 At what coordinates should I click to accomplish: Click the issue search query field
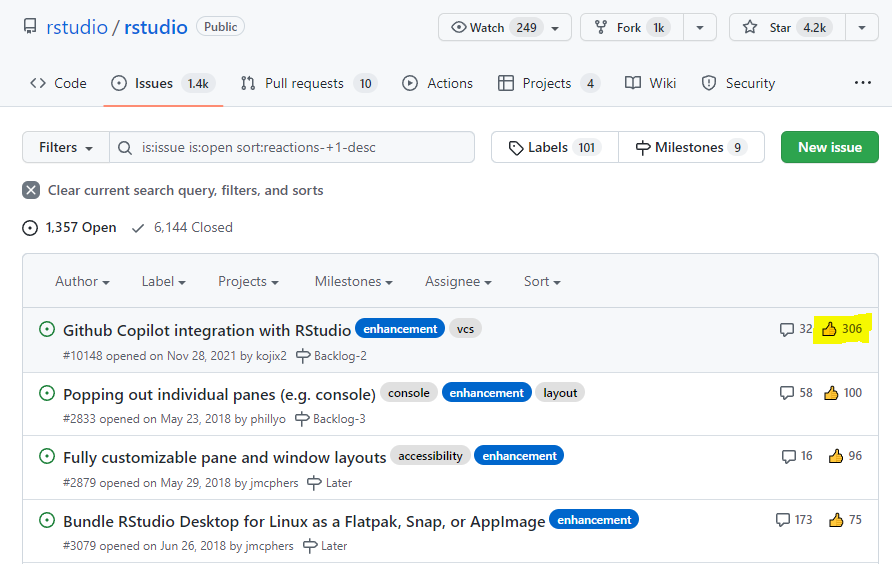[x=292, y=147]
